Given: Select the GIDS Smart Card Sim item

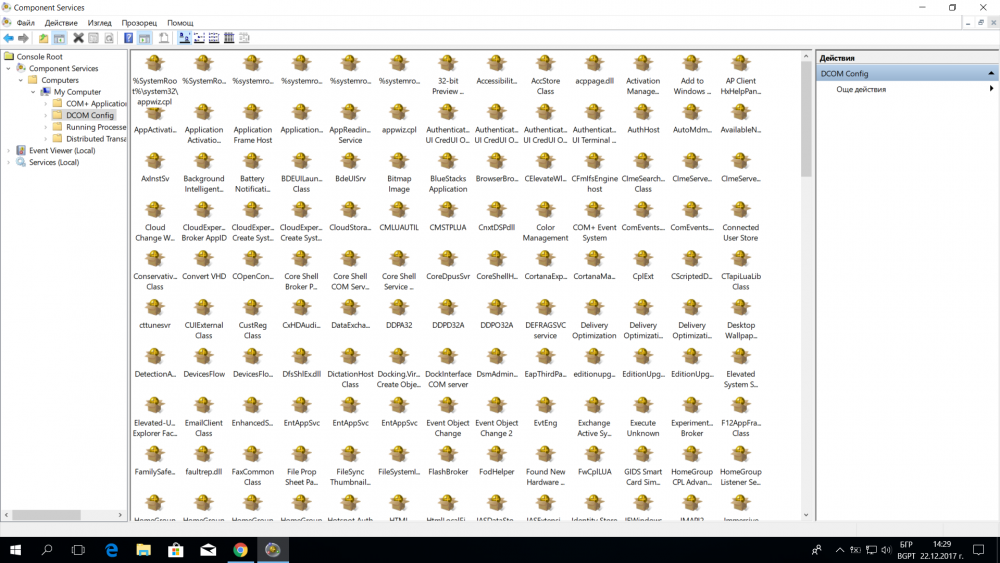Looking at the screenshot, I should (643, 465).
